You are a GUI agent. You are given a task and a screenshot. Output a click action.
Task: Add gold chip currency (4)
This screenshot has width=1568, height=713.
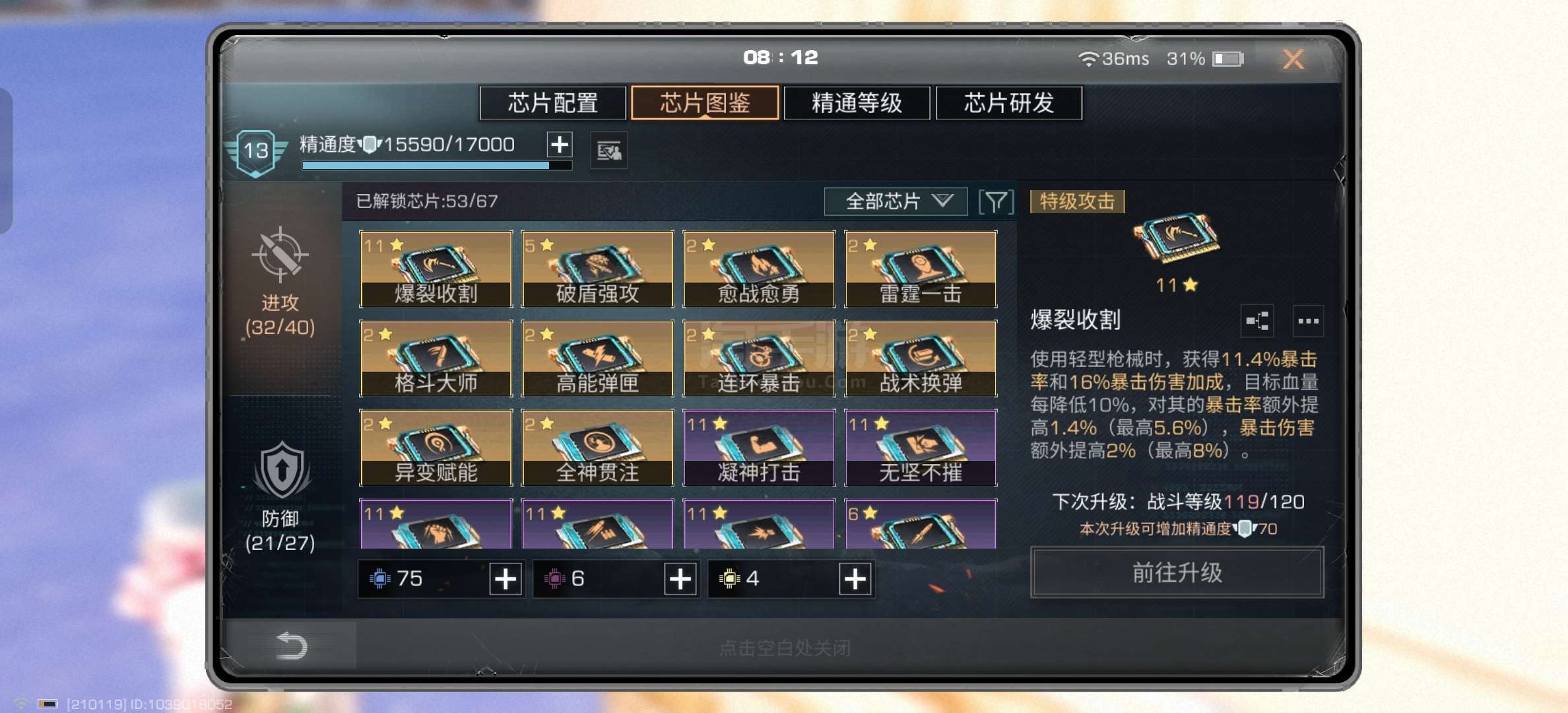tap(855, 579)
